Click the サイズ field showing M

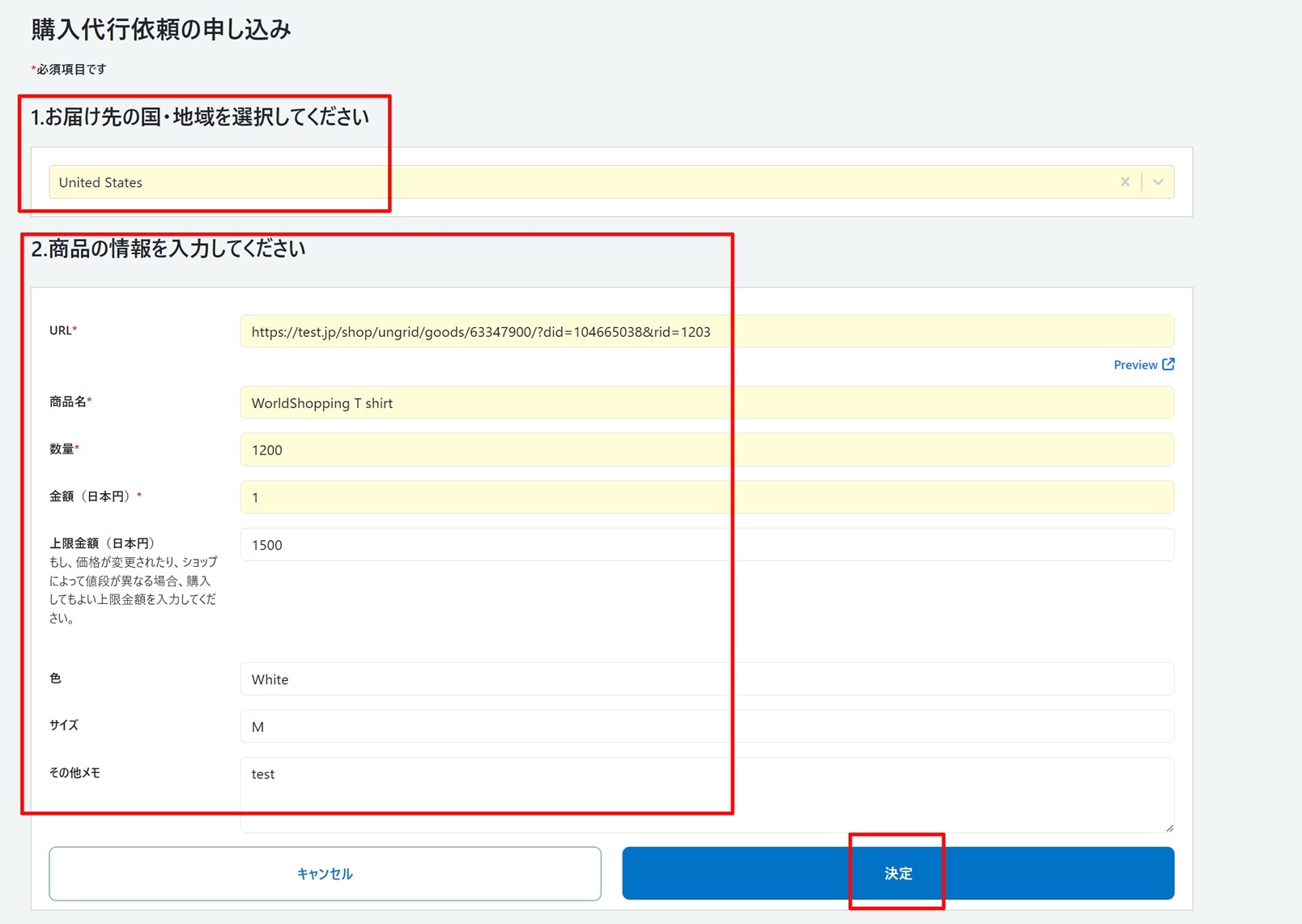click(x=567, y=726)
